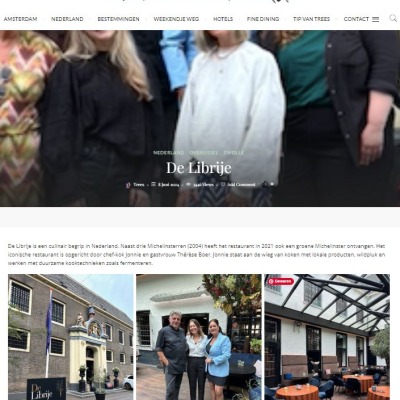Image resolution: width=400 pixels, height=400 pixels.
Task: Expand the Bestemmingen menu
Action: click(x=118, y=19)
